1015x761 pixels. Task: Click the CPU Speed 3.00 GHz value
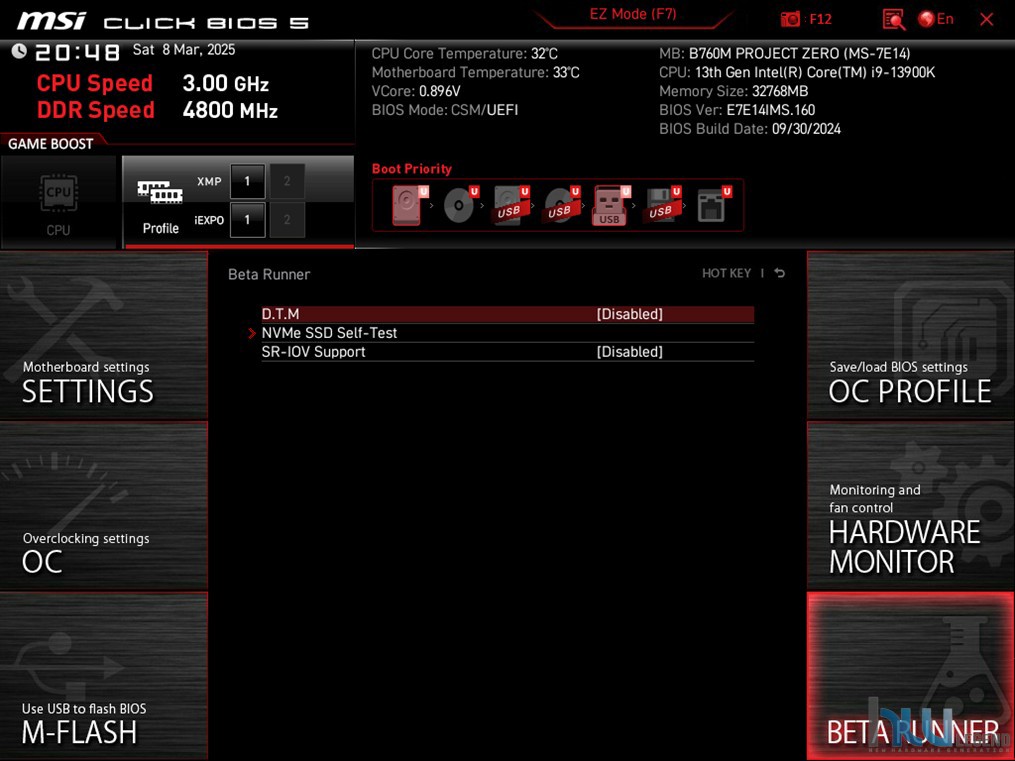[x=225, y=83]
